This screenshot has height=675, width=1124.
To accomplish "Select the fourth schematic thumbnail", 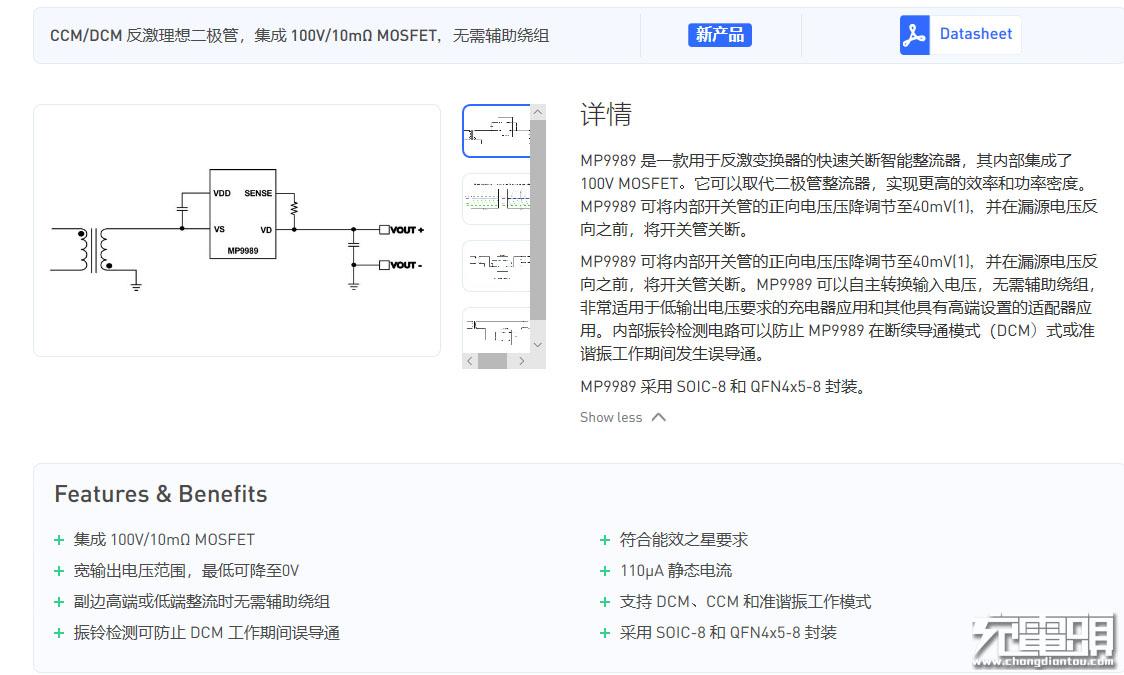I will (x=496, y=328).
